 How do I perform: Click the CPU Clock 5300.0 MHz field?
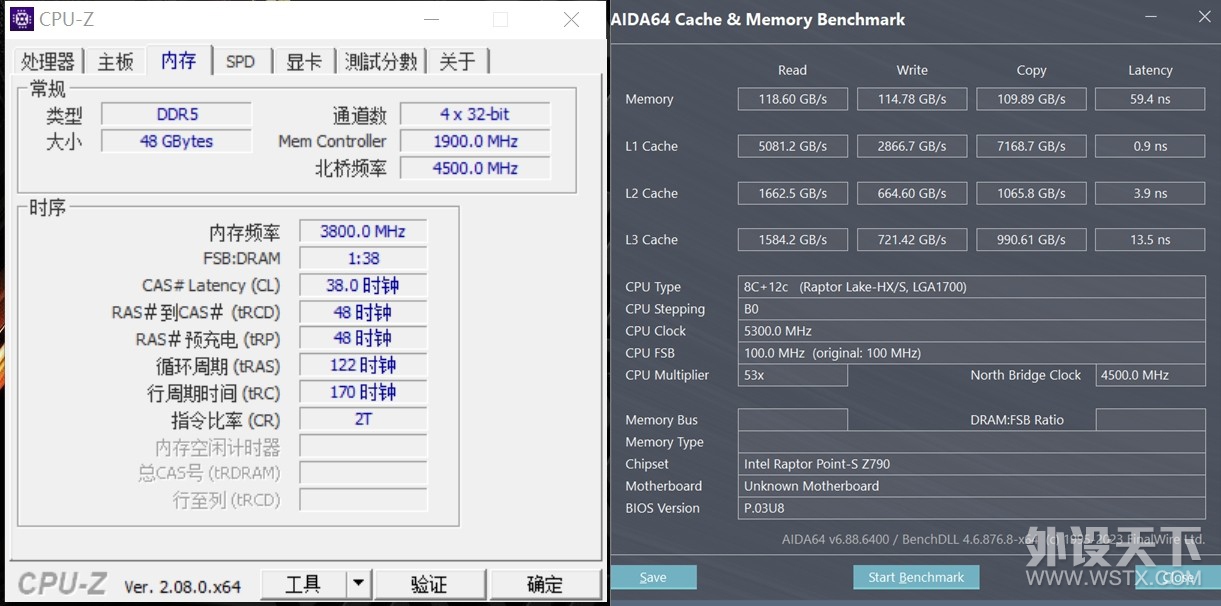[x=972, y=331]
